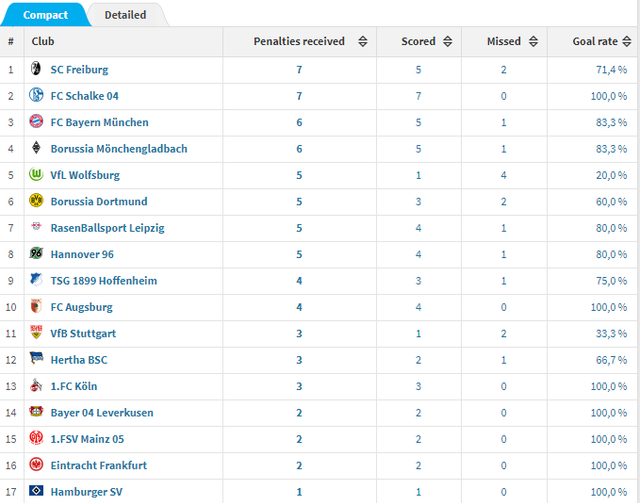The image size is (640, 503).
Task: Open the FC Bayern München crest
Action: (36, 121)
